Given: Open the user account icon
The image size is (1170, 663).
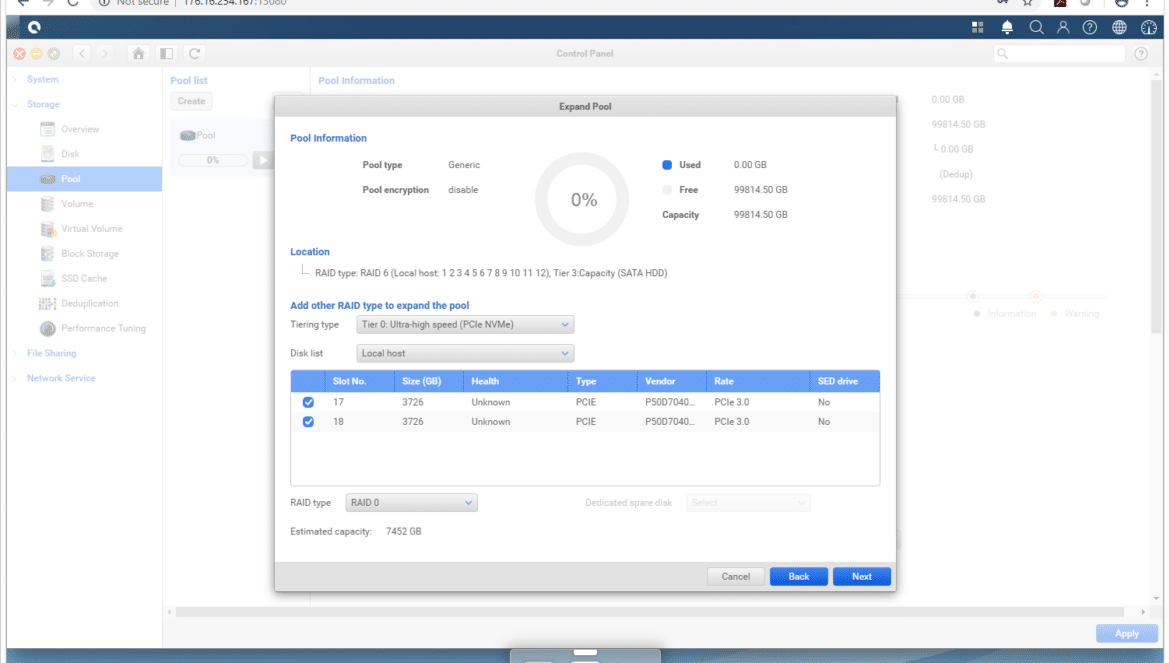Looking at the screenshot, I should [1063, 28].
